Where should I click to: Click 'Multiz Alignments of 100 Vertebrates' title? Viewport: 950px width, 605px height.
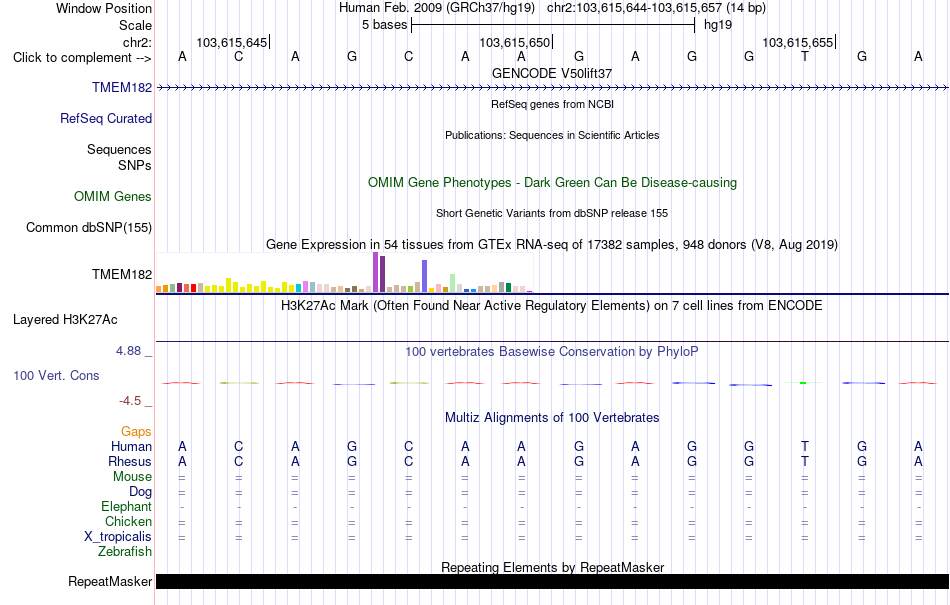(x=552, y=417)
